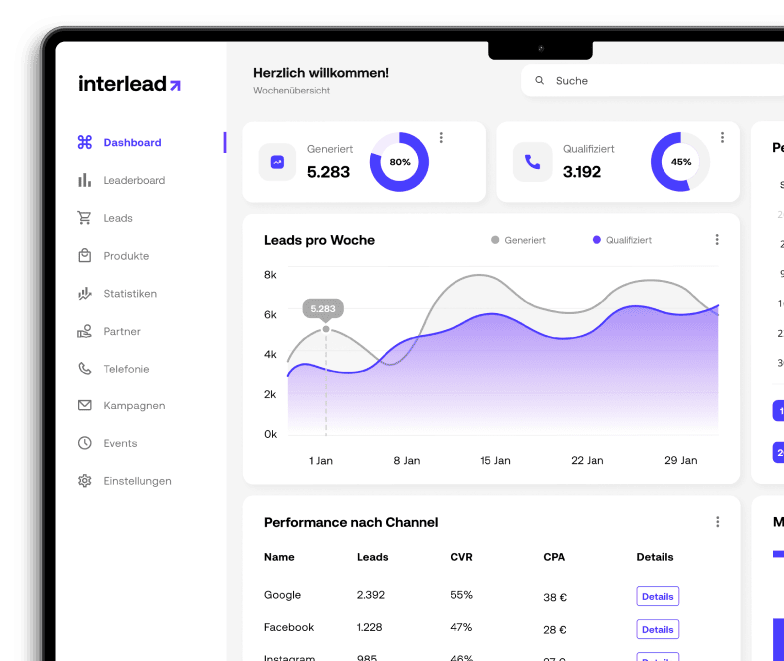Click the Dashboard command icon in sidebar
The height and width of the screenshot is (661, 784).
coord(85,142)
